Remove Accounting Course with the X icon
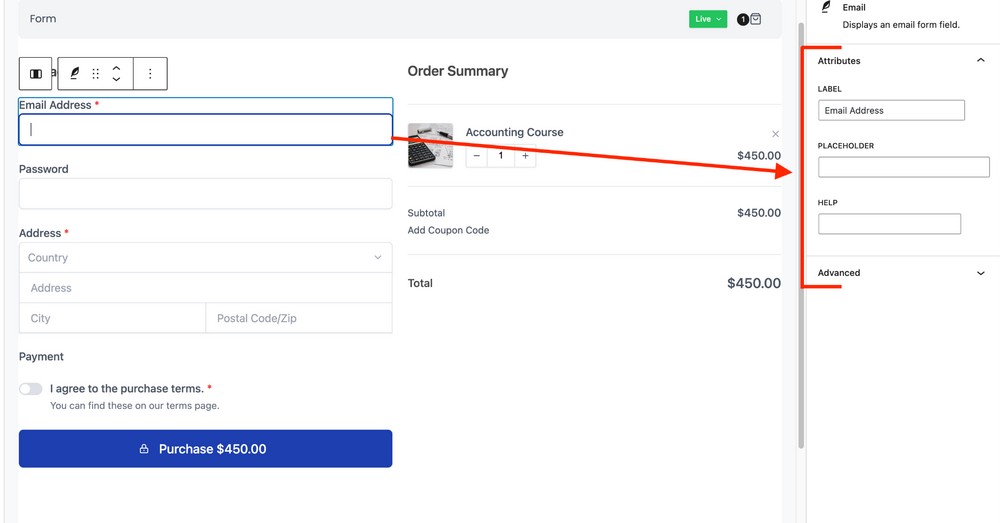This screenshot has height=523, width=1000. (x=775, y=134)
